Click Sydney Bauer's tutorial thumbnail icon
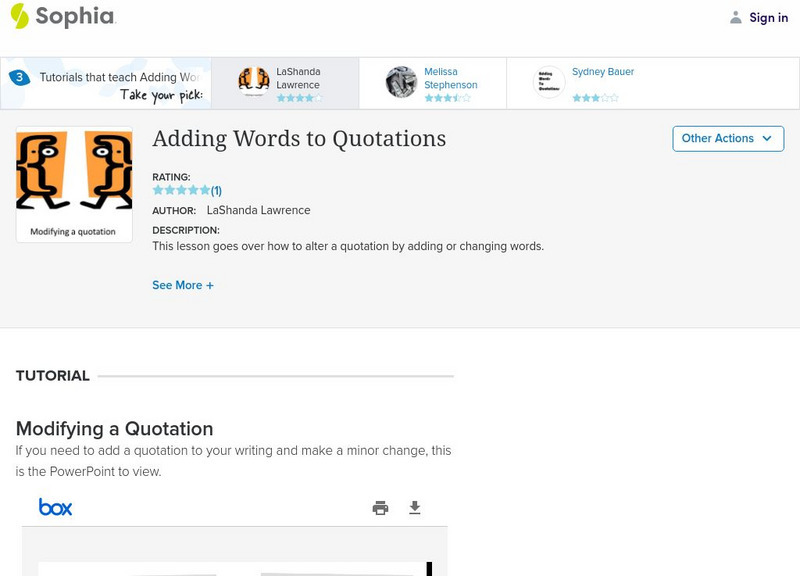 point(549,82)
